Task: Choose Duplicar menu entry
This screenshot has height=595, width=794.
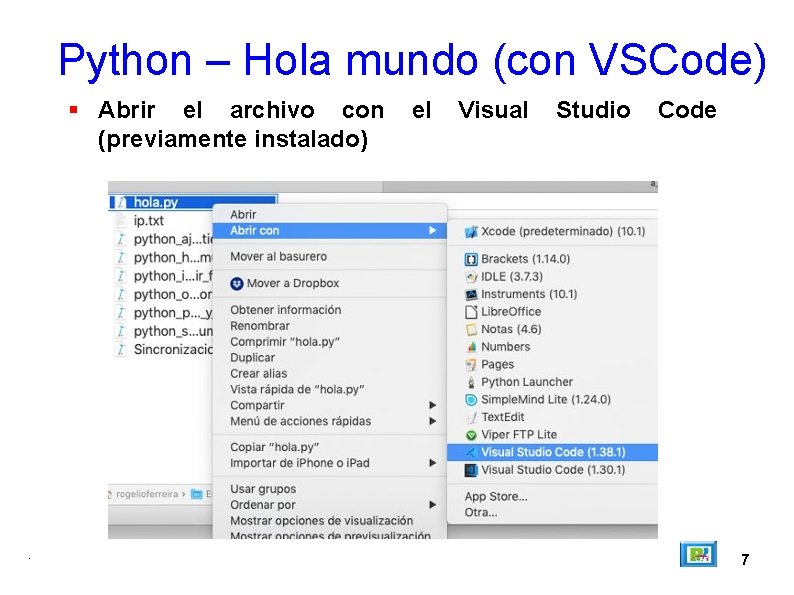Action: tap(330, 358)
